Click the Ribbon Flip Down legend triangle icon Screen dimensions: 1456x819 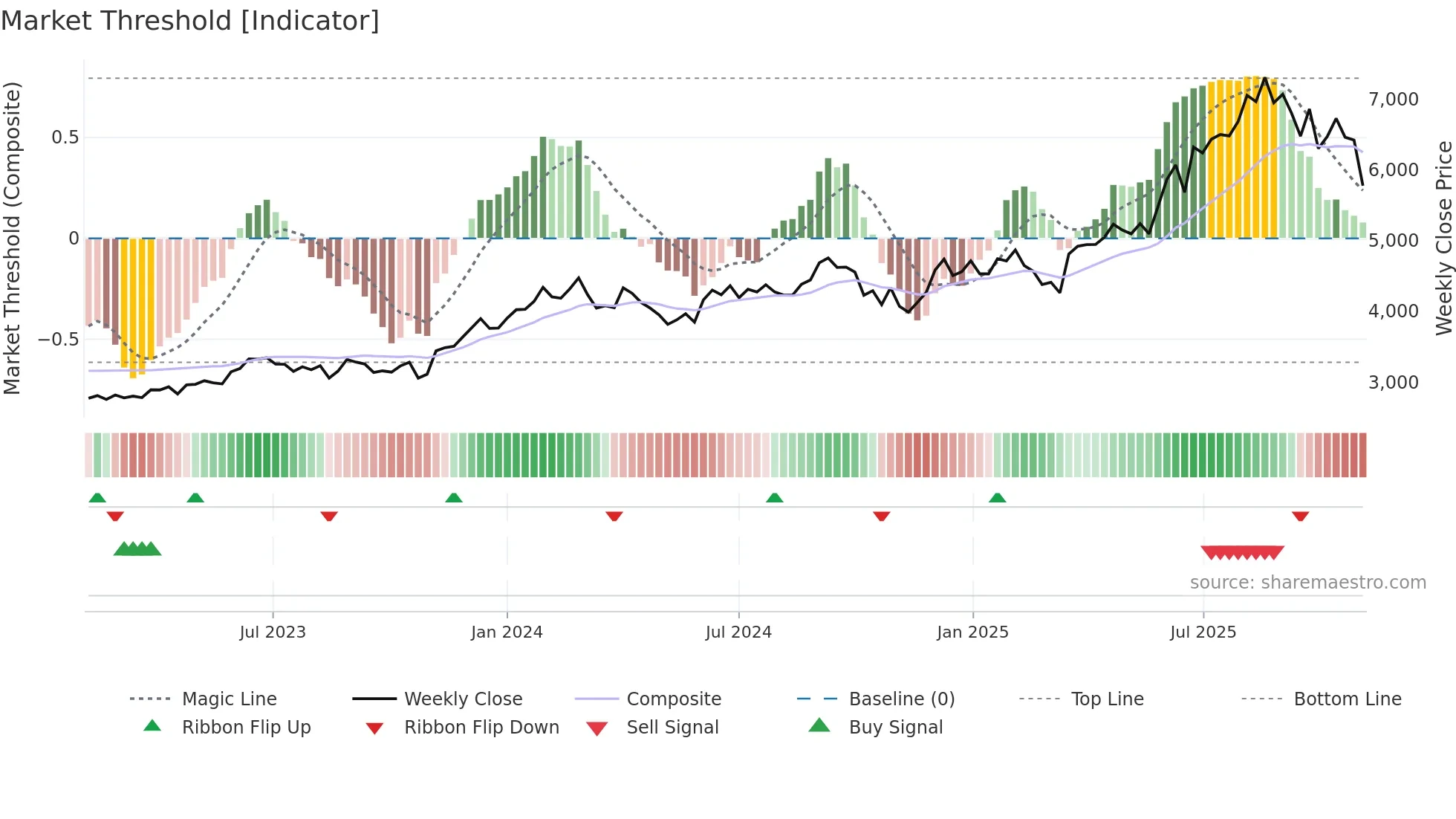(374, 728)
